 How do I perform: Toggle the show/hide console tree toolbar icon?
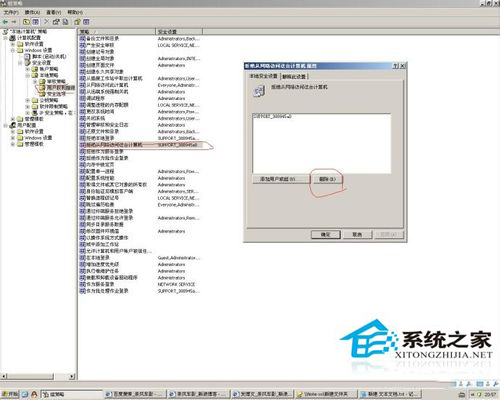[36, 22]
